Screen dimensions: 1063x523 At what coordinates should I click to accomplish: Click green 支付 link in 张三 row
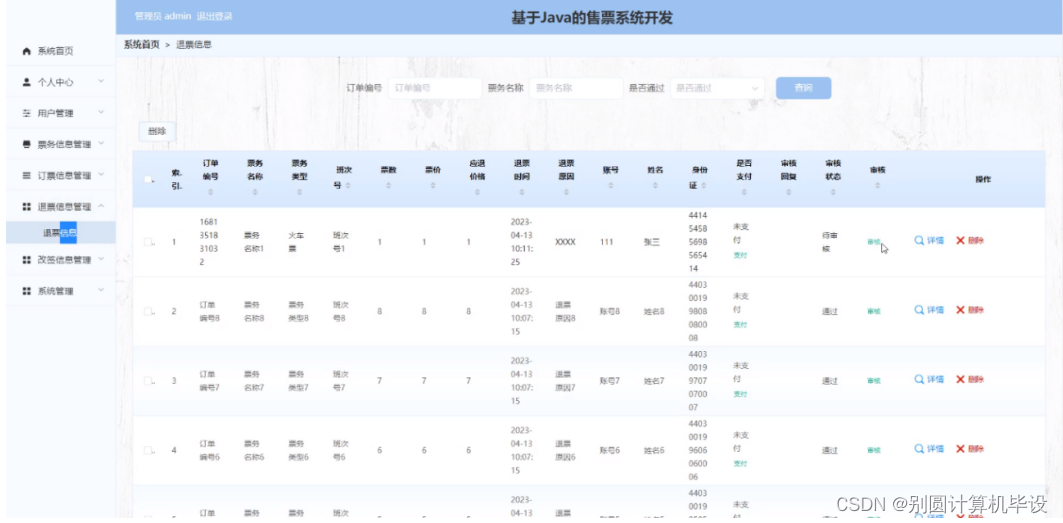[x=740, y=256]
